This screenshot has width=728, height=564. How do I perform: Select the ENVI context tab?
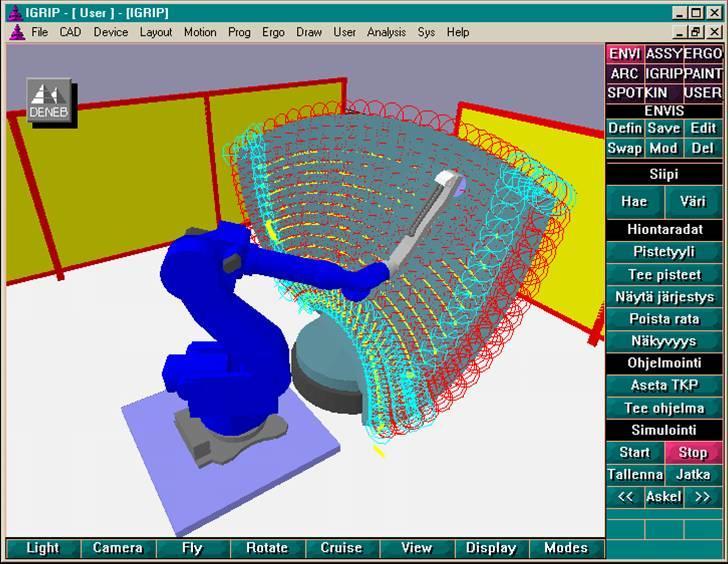[625, 54]
